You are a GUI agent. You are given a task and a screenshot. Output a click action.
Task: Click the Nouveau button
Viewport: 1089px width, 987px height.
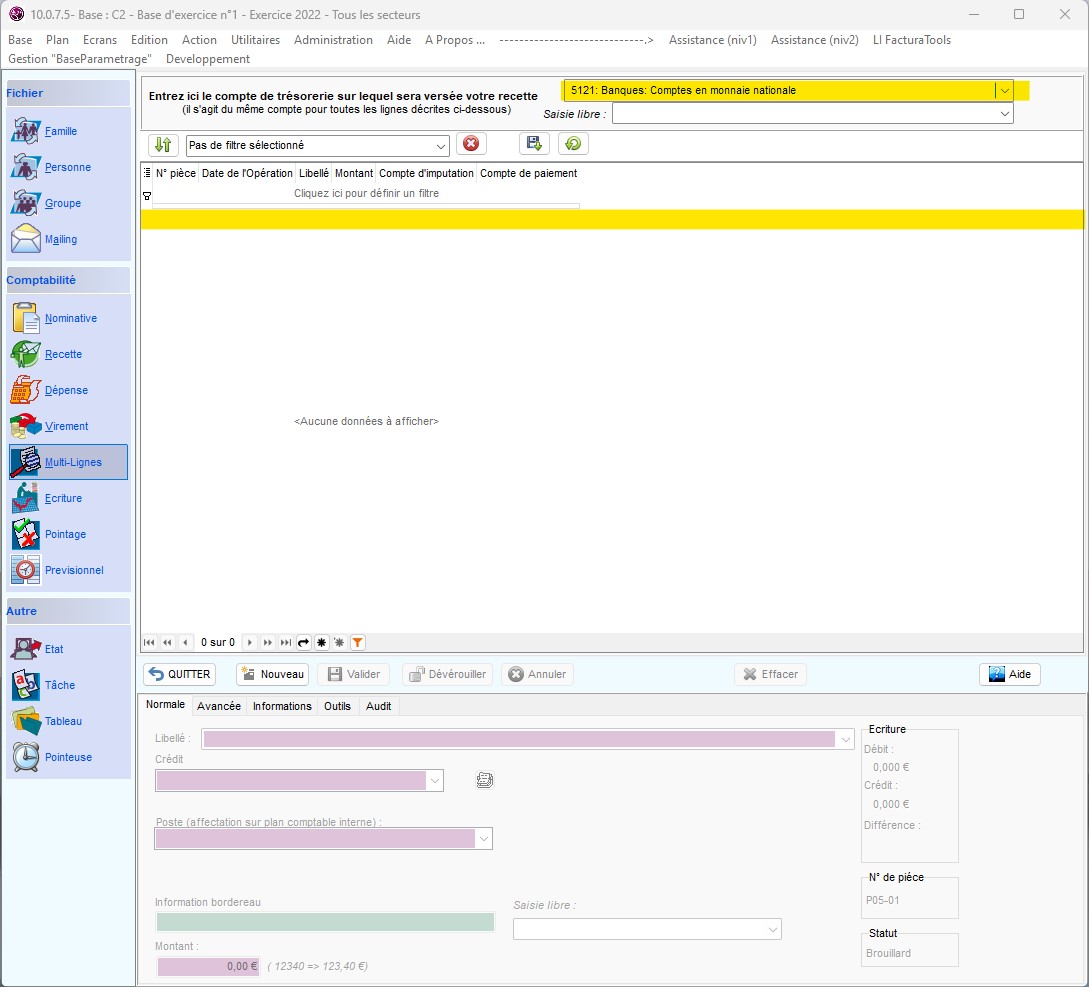pos(272,674)
